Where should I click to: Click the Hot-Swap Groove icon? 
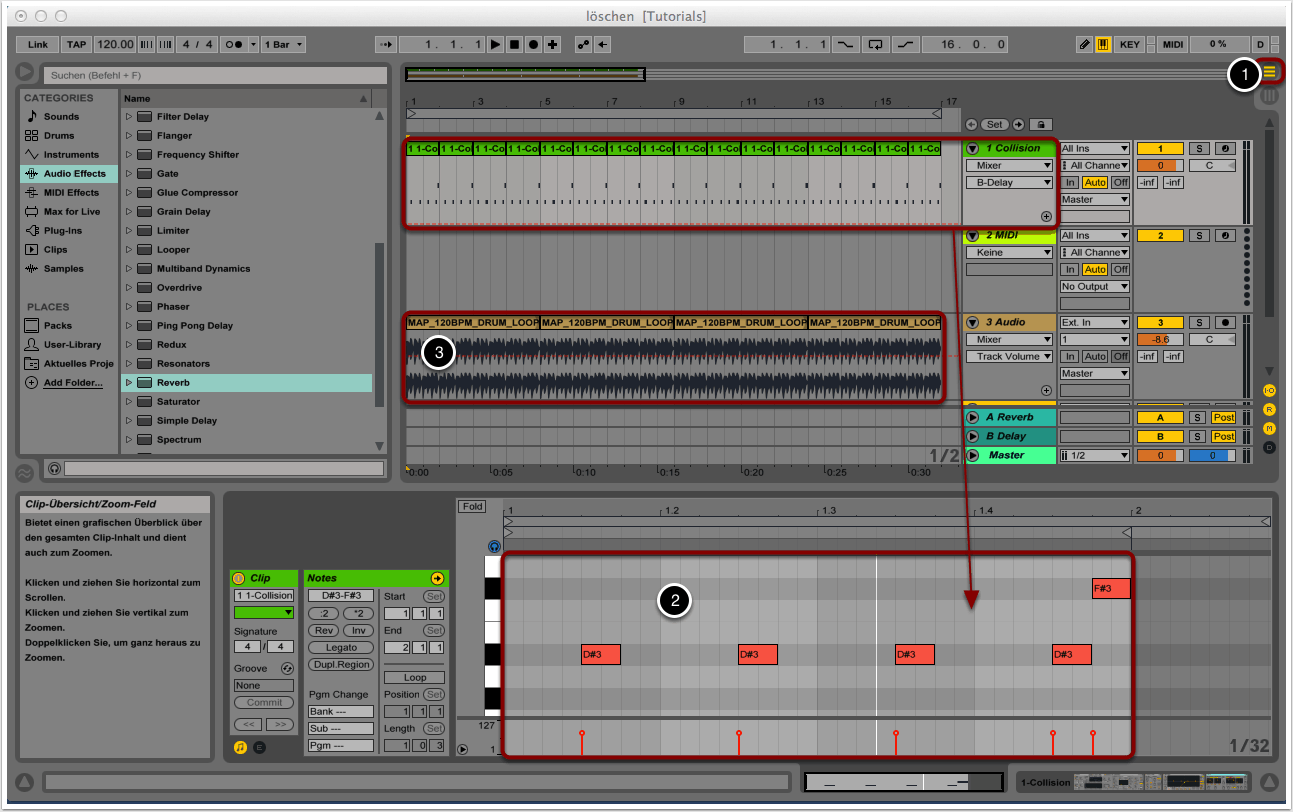[x=287, y=668]
